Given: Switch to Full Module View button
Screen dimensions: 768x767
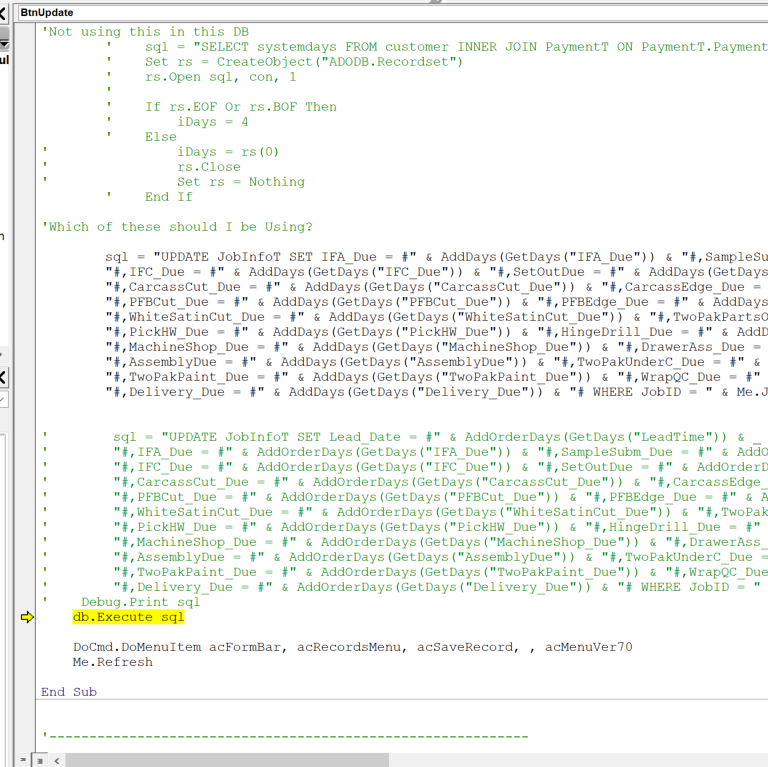Looking at the screenshot, I should (40, 760).
